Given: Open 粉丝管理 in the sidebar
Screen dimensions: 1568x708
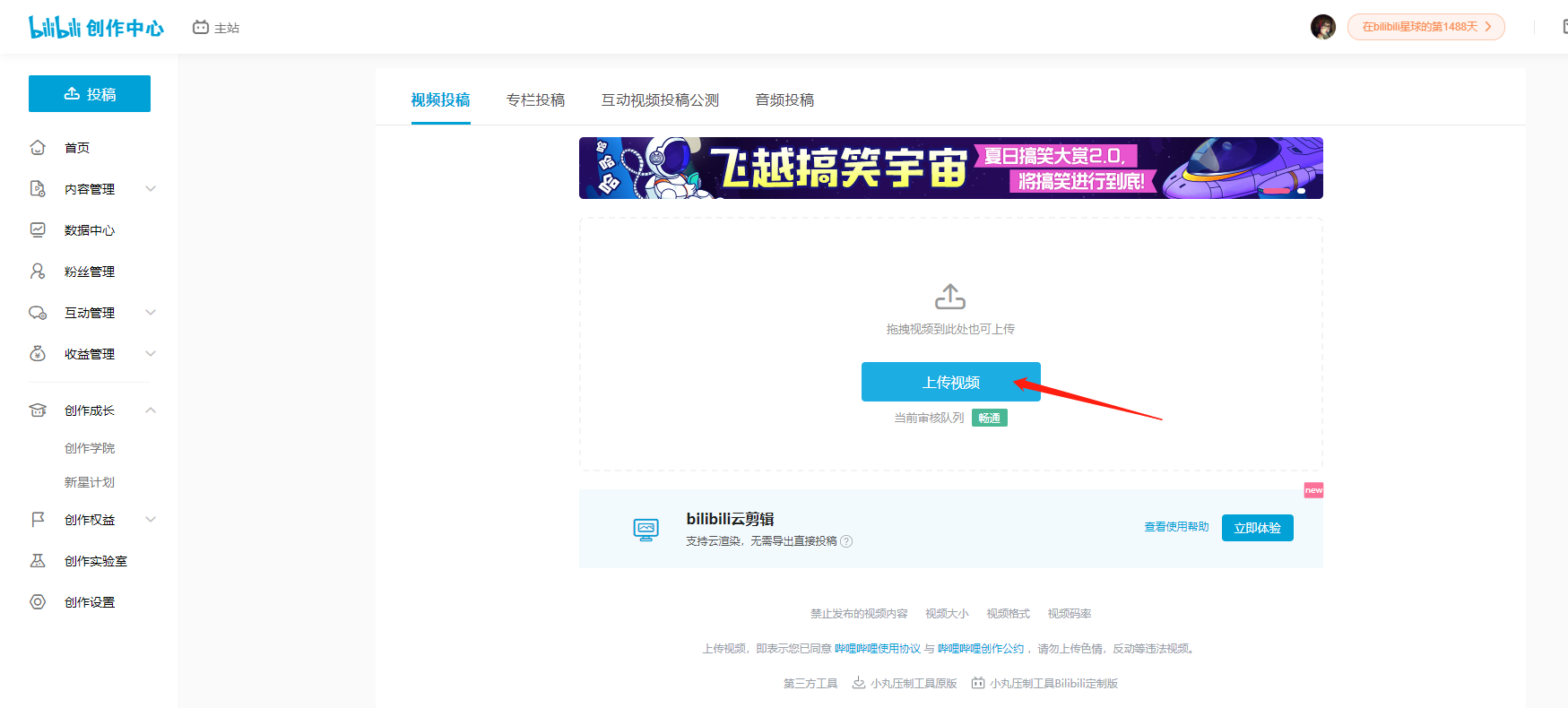Looking at the screenshot, I should coord(90,272).
